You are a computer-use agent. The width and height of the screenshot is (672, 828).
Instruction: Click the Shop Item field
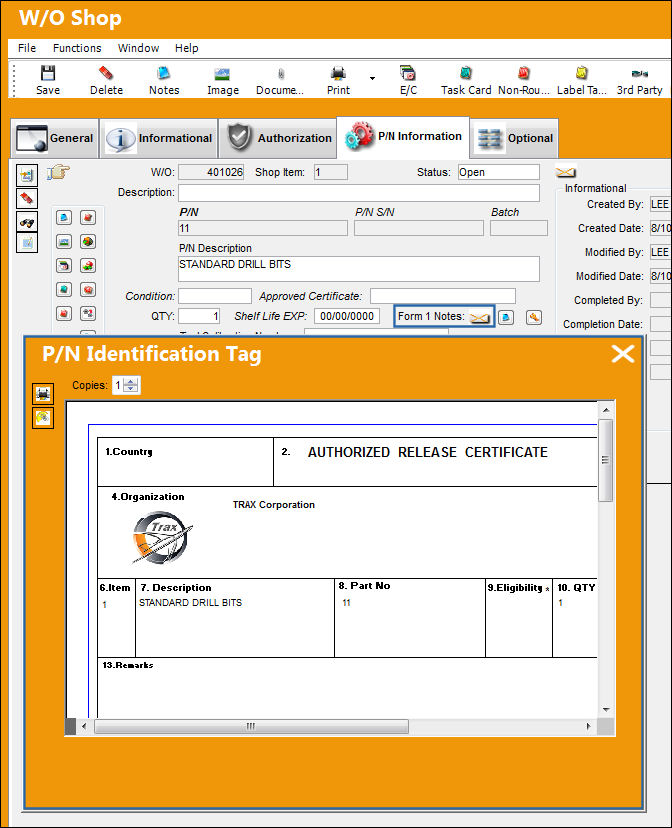[330, 172]
